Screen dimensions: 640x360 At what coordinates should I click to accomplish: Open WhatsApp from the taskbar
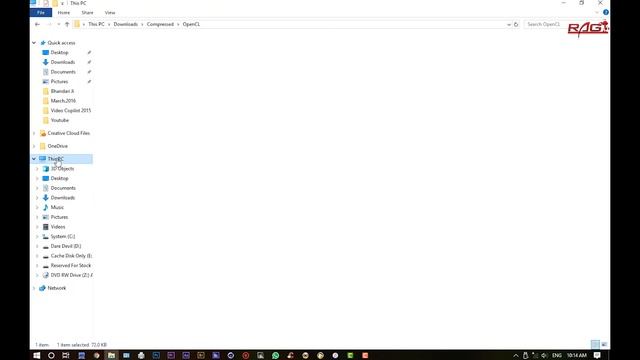tap(276, 356)
